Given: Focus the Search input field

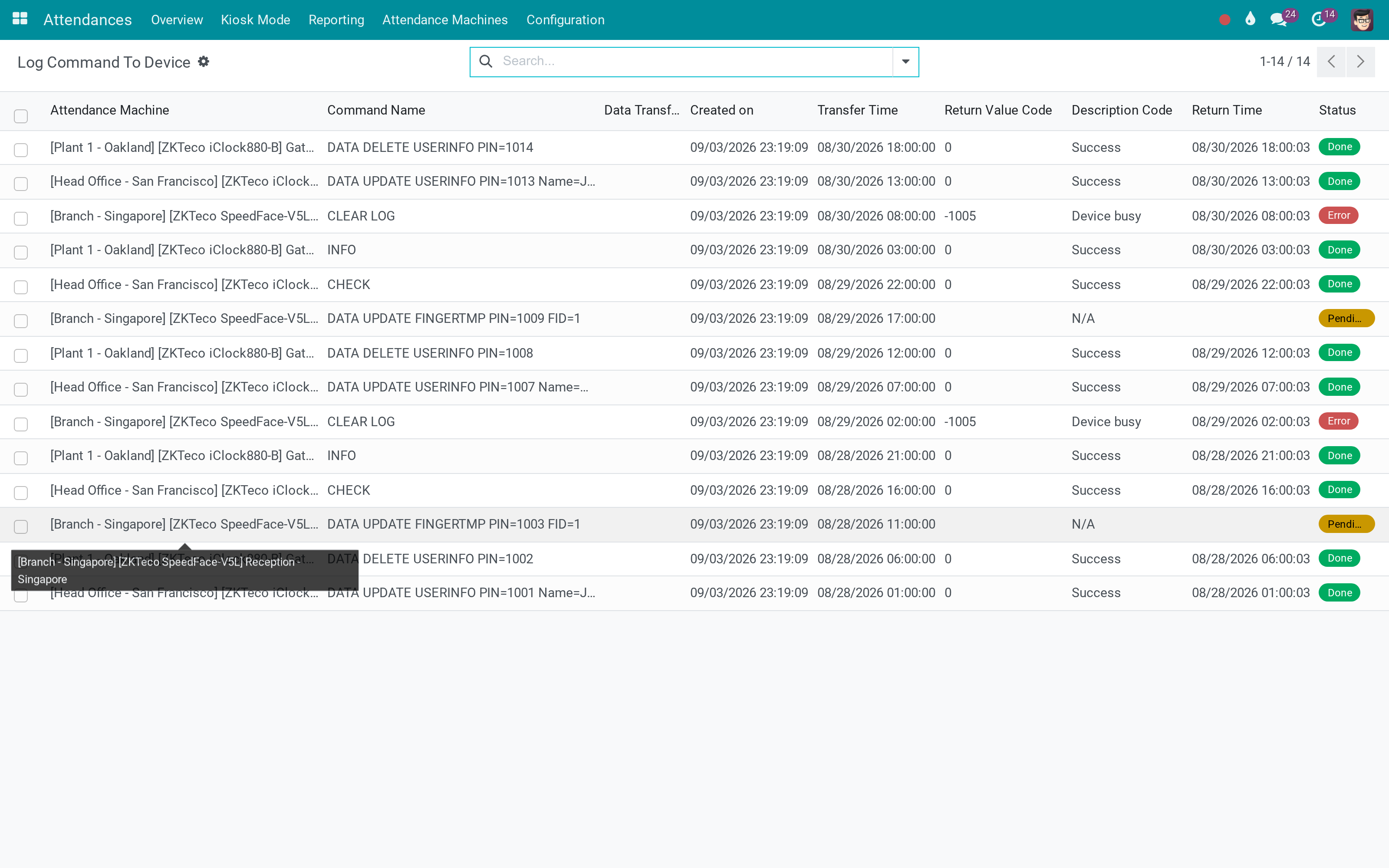Looking at the screenshot, I should [694, 61].
